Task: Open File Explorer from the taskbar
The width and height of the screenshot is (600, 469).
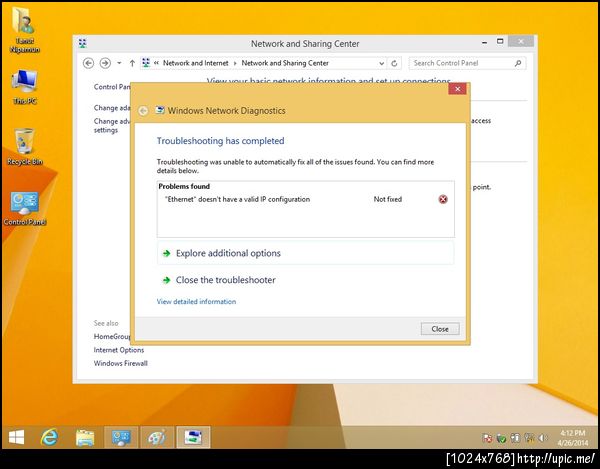Action: (85, 437)
